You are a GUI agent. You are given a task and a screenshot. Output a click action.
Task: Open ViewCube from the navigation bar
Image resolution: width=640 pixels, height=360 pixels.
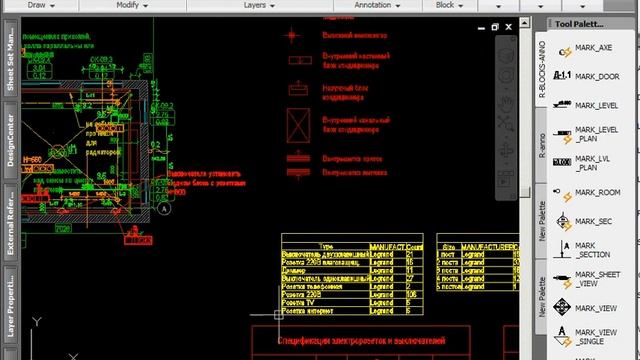(x=506, y=55)
